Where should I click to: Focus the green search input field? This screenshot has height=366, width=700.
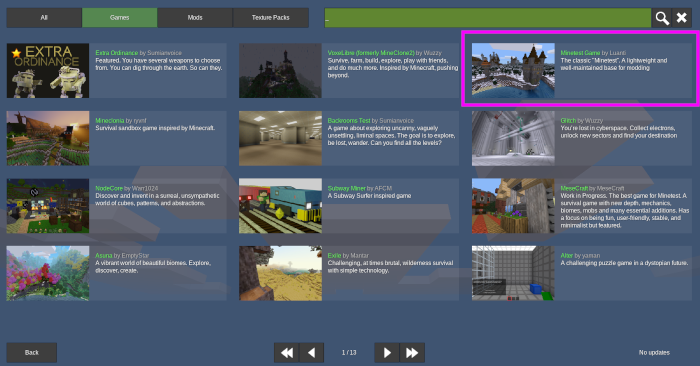click(x=488, y=18)
